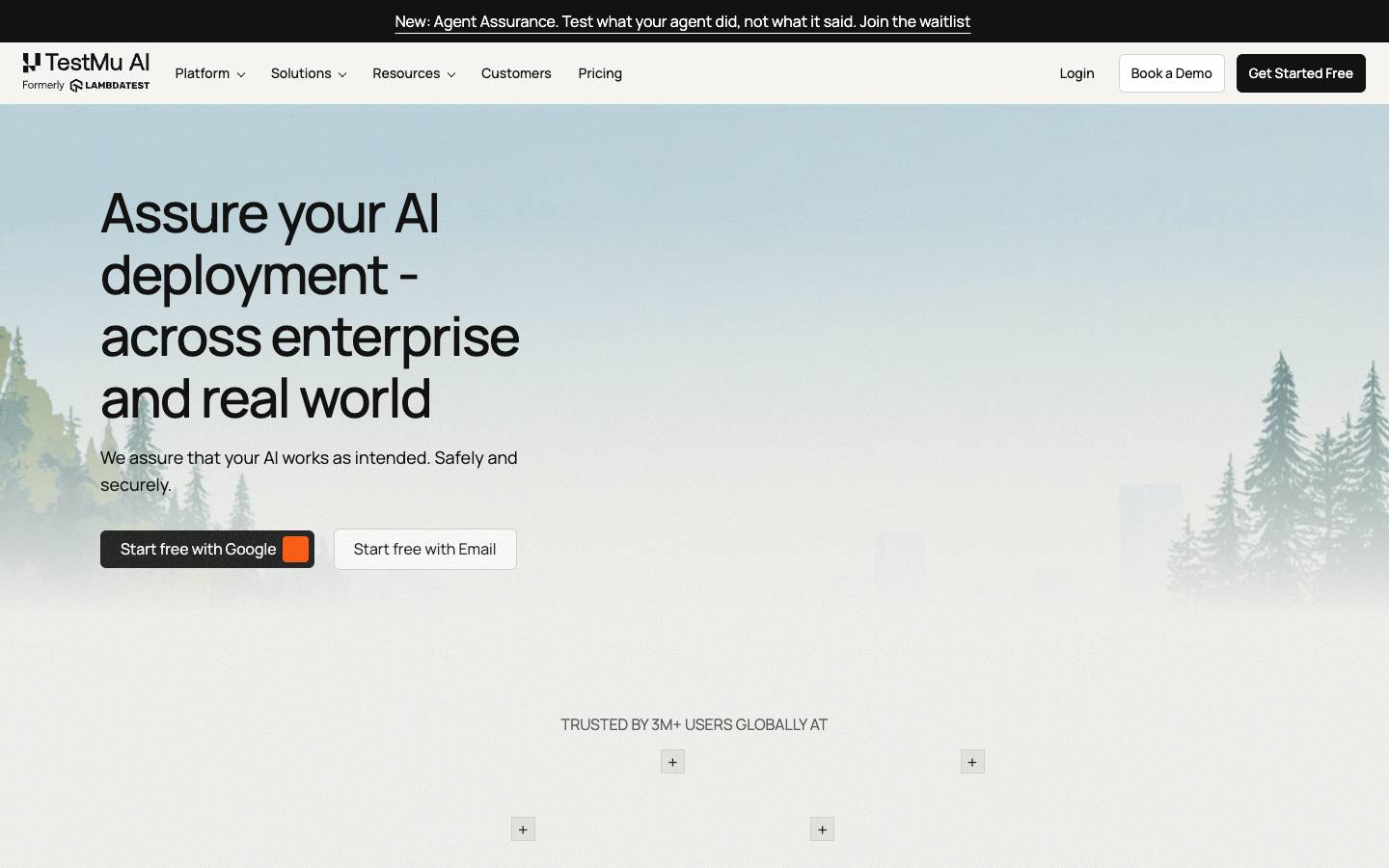1389x868 pixels.
Task: Expand the Resources menu
Action: (414, 73)
